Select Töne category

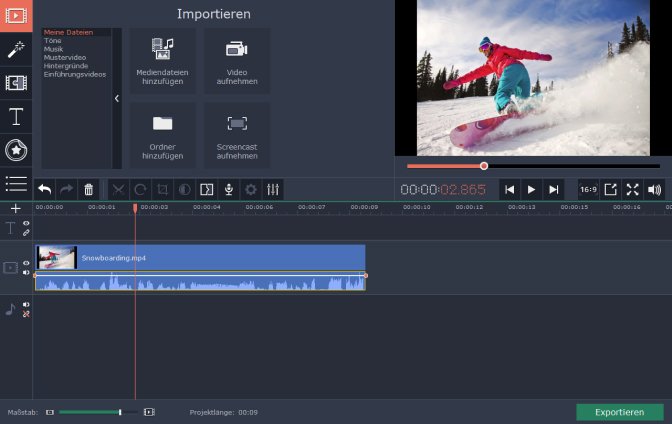point(52,41)
